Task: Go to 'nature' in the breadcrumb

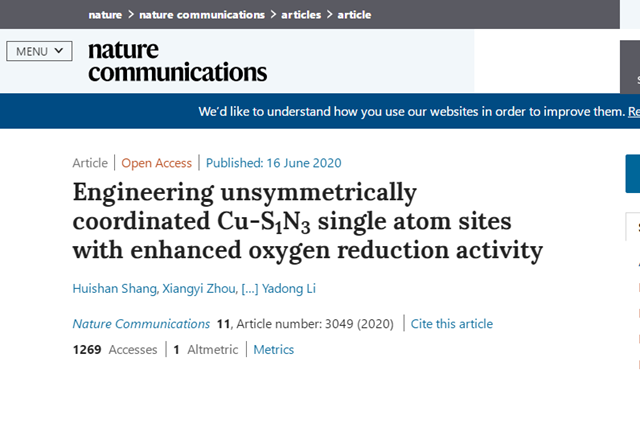Action: [x=105, y=15]
